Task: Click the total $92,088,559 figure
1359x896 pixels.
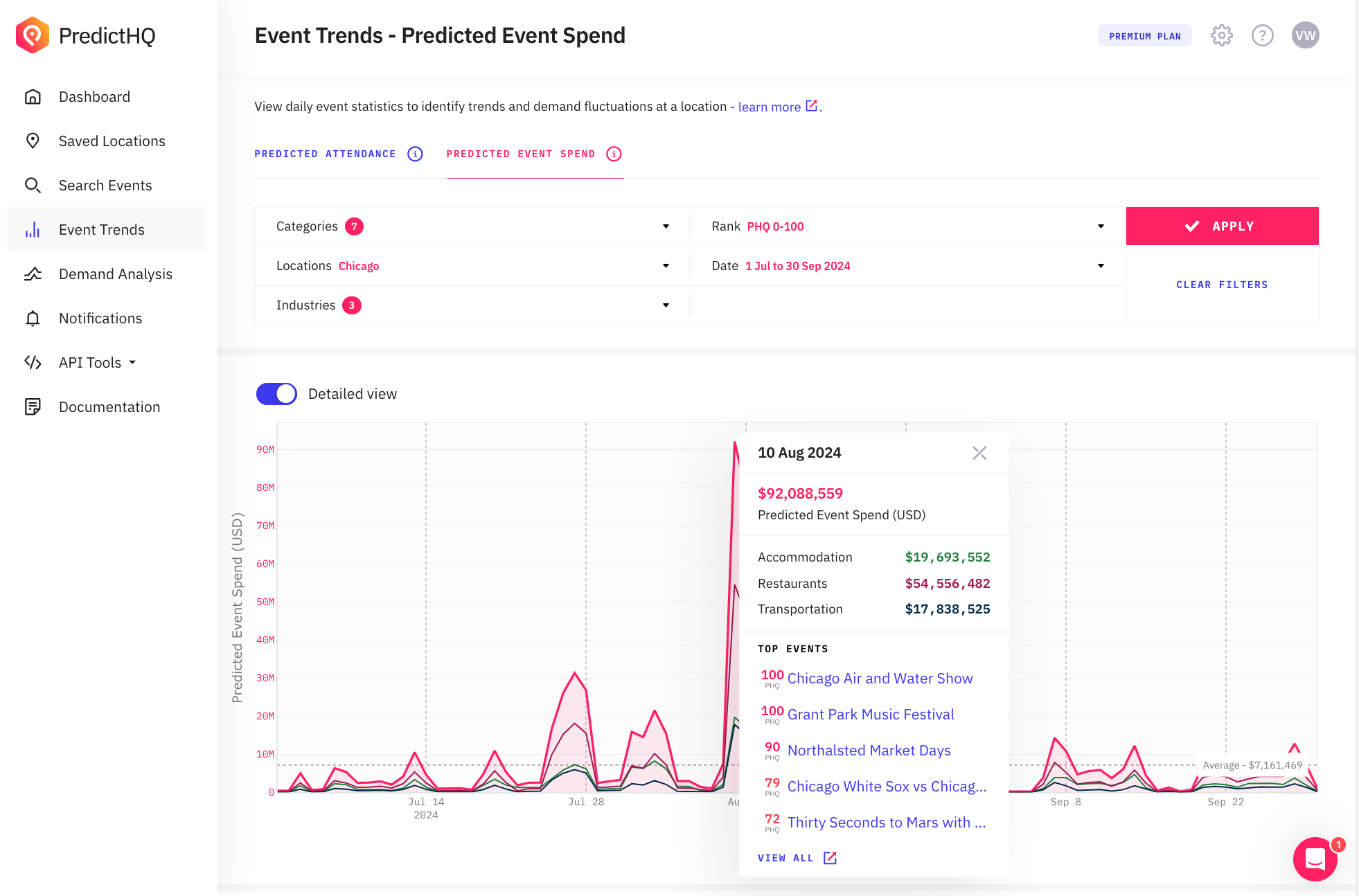Action: click(800, 494)
